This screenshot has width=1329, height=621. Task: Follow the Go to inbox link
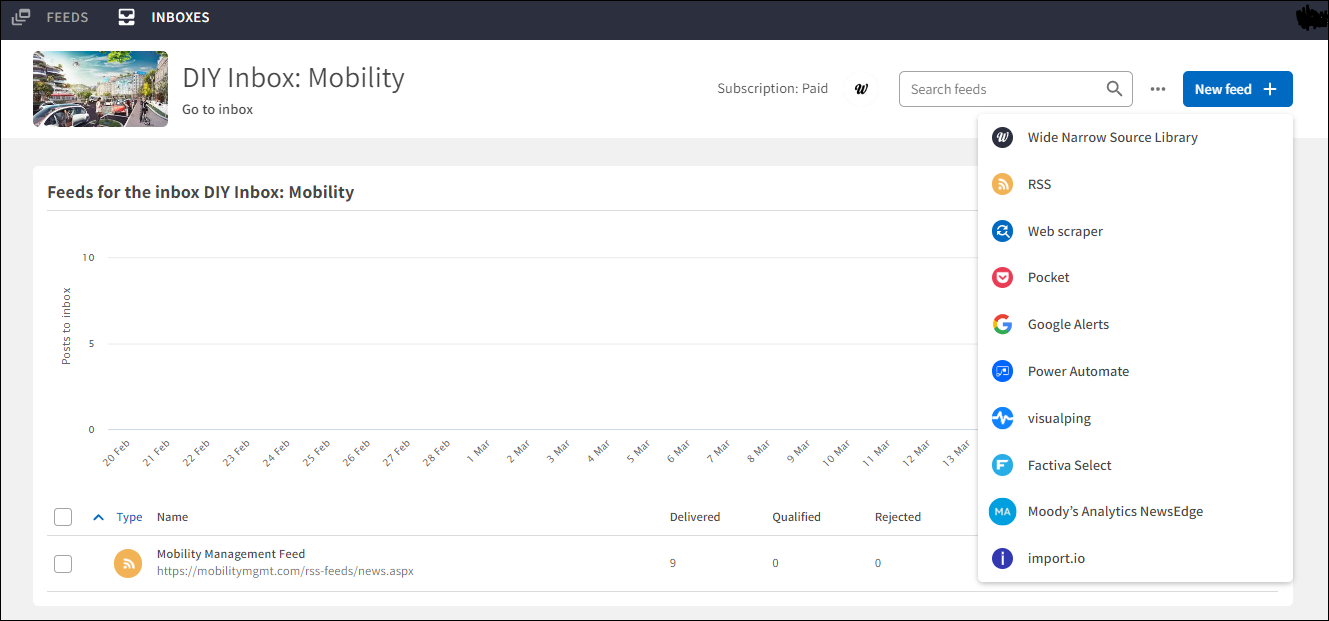tap(217, 109)
